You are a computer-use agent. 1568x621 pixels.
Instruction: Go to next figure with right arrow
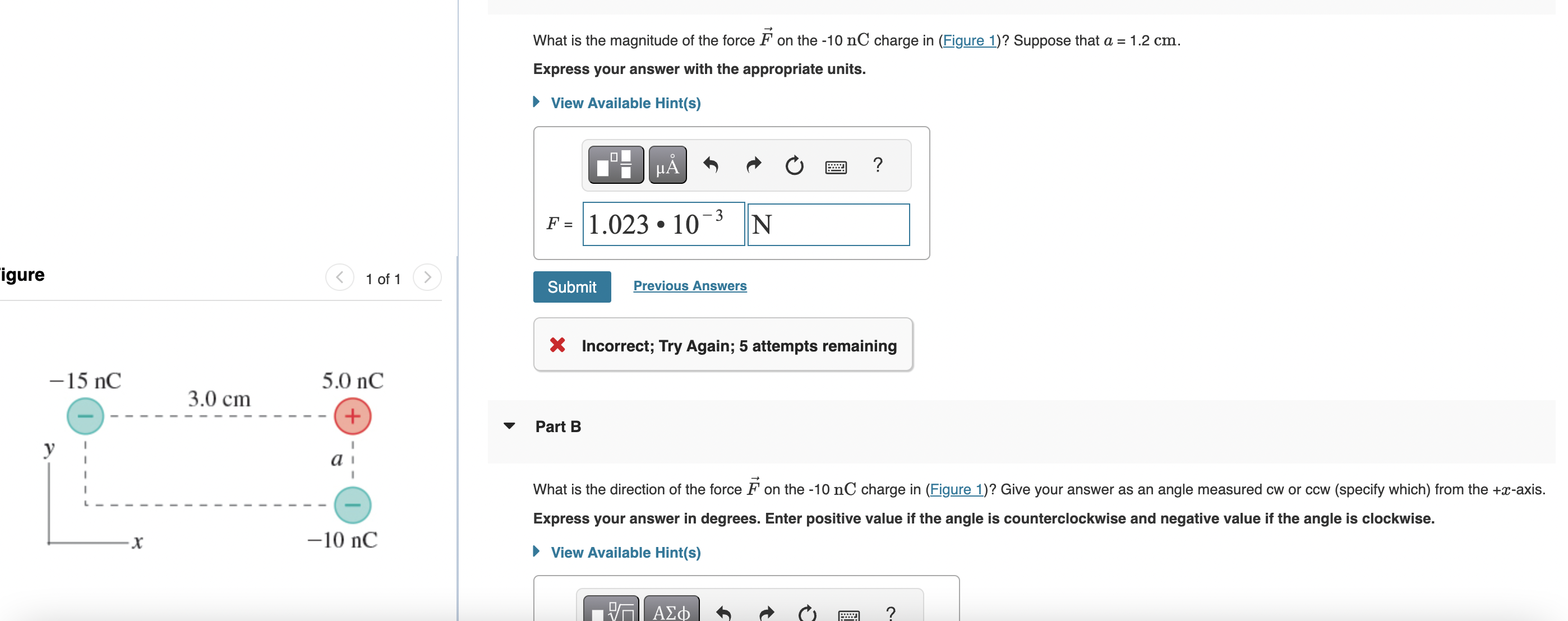tap(428, 278)
